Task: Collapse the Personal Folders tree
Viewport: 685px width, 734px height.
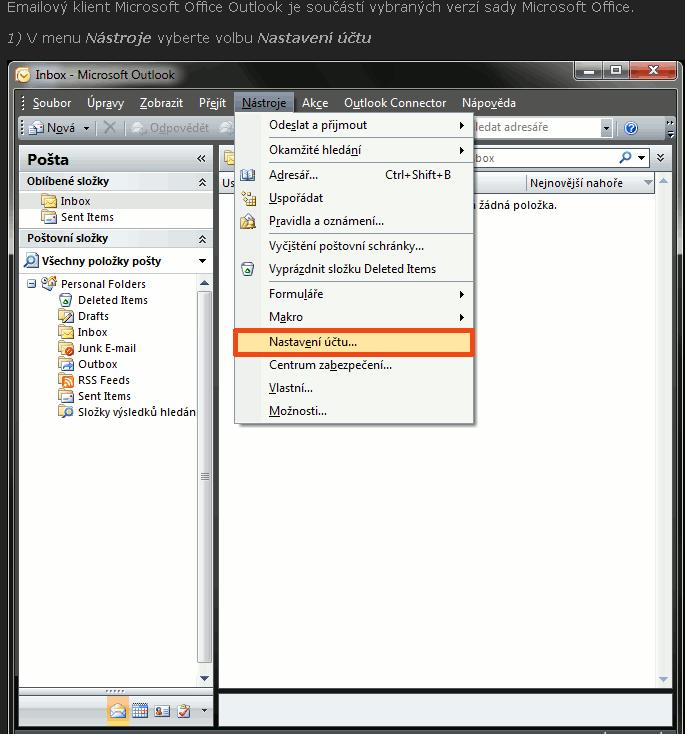Action: click(x=31, y=284)
